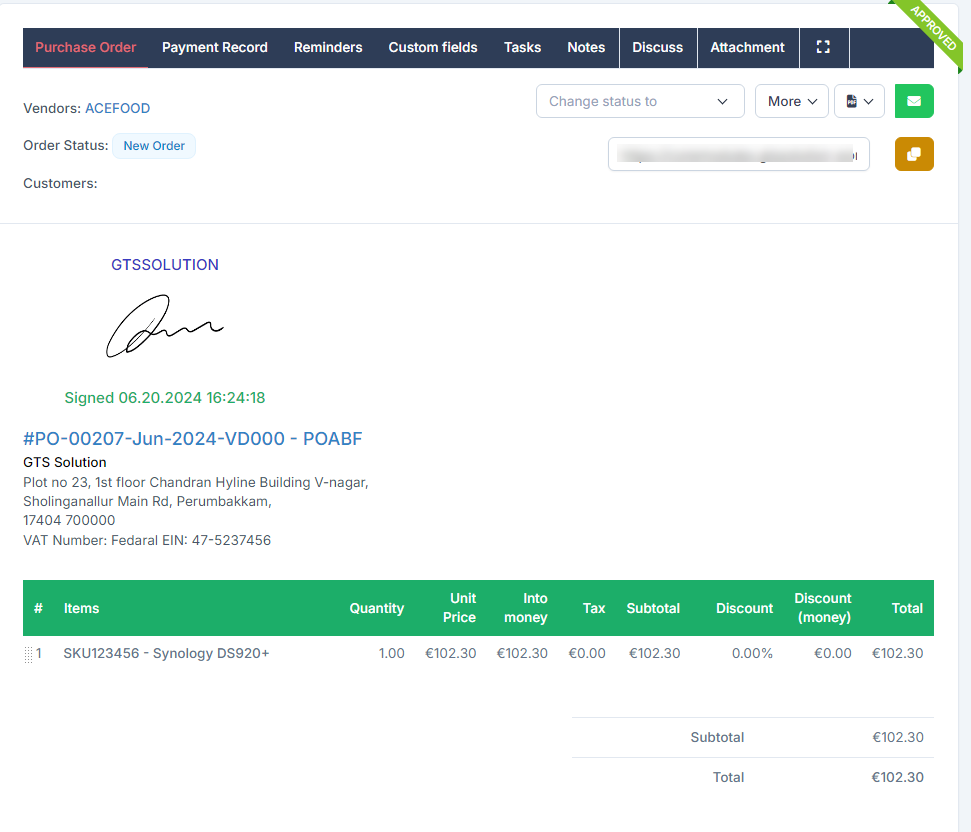Open the PDF file icon dropdown
971x832 pixels.
click(x=859, y=101)
